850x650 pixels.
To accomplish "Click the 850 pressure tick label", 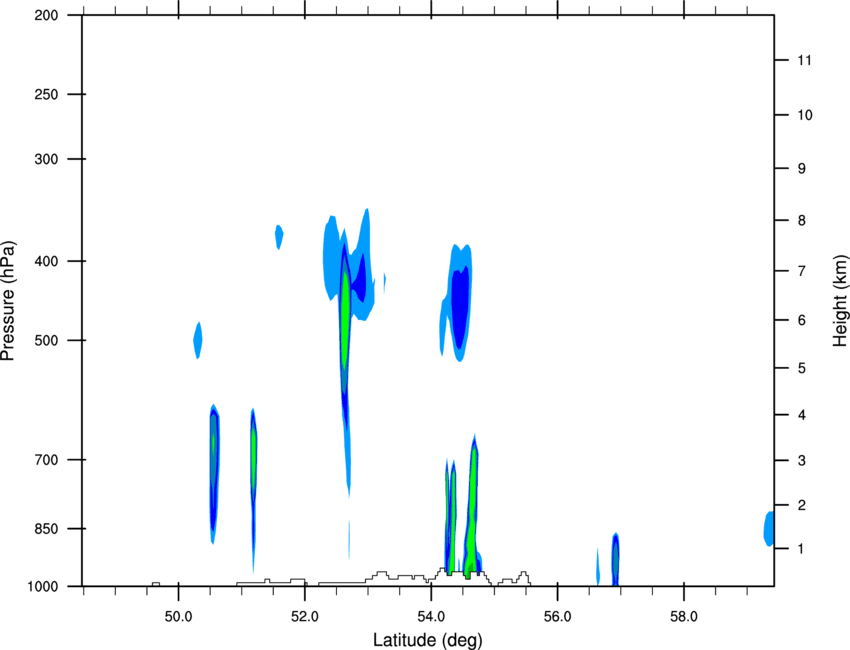I will pyautogui.click(x=46, y=529).
